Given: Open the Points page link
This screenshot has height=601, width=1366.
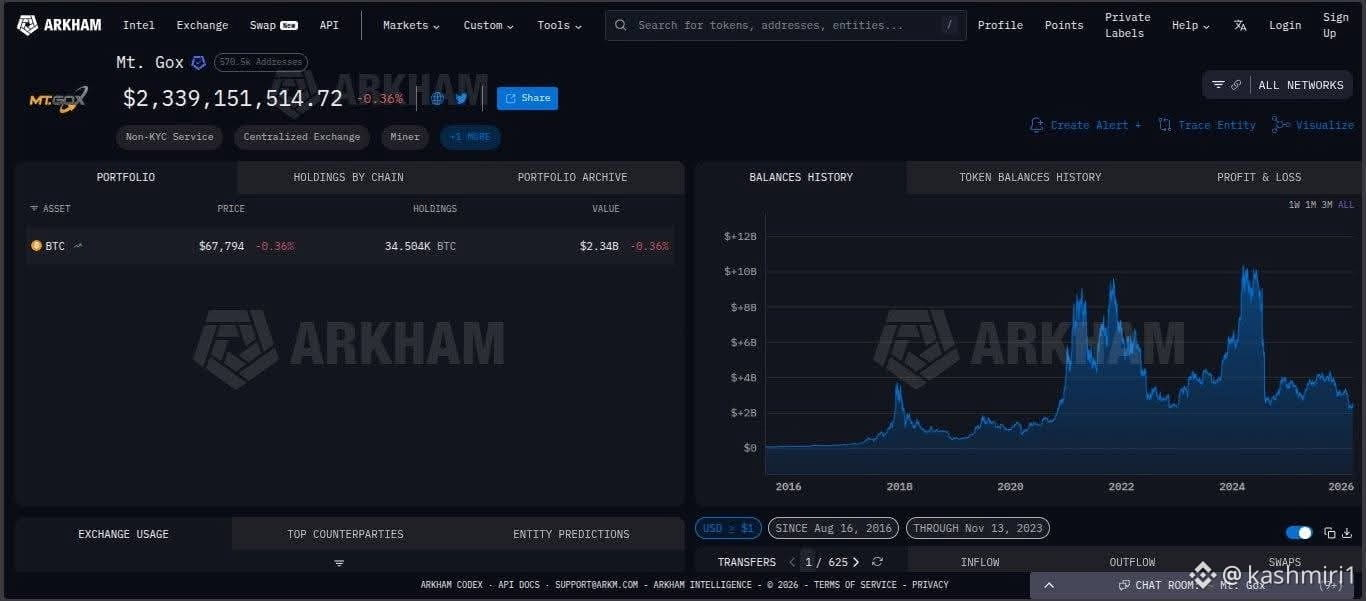Looking at the screenshot, I should (x=1064, y=25).
